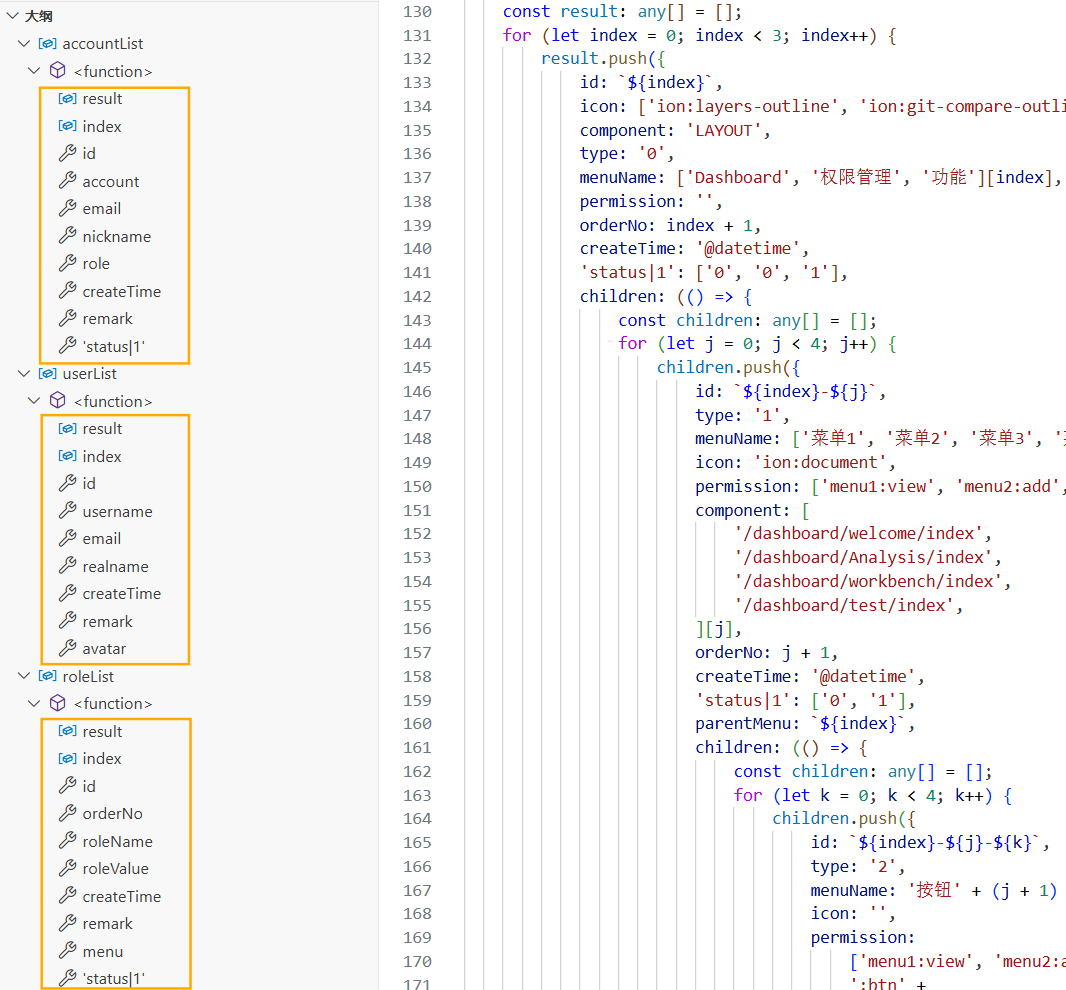1066x990 pixels.
Task: Click the cube icon of roleList's <function>
Action: coord(58,703)
